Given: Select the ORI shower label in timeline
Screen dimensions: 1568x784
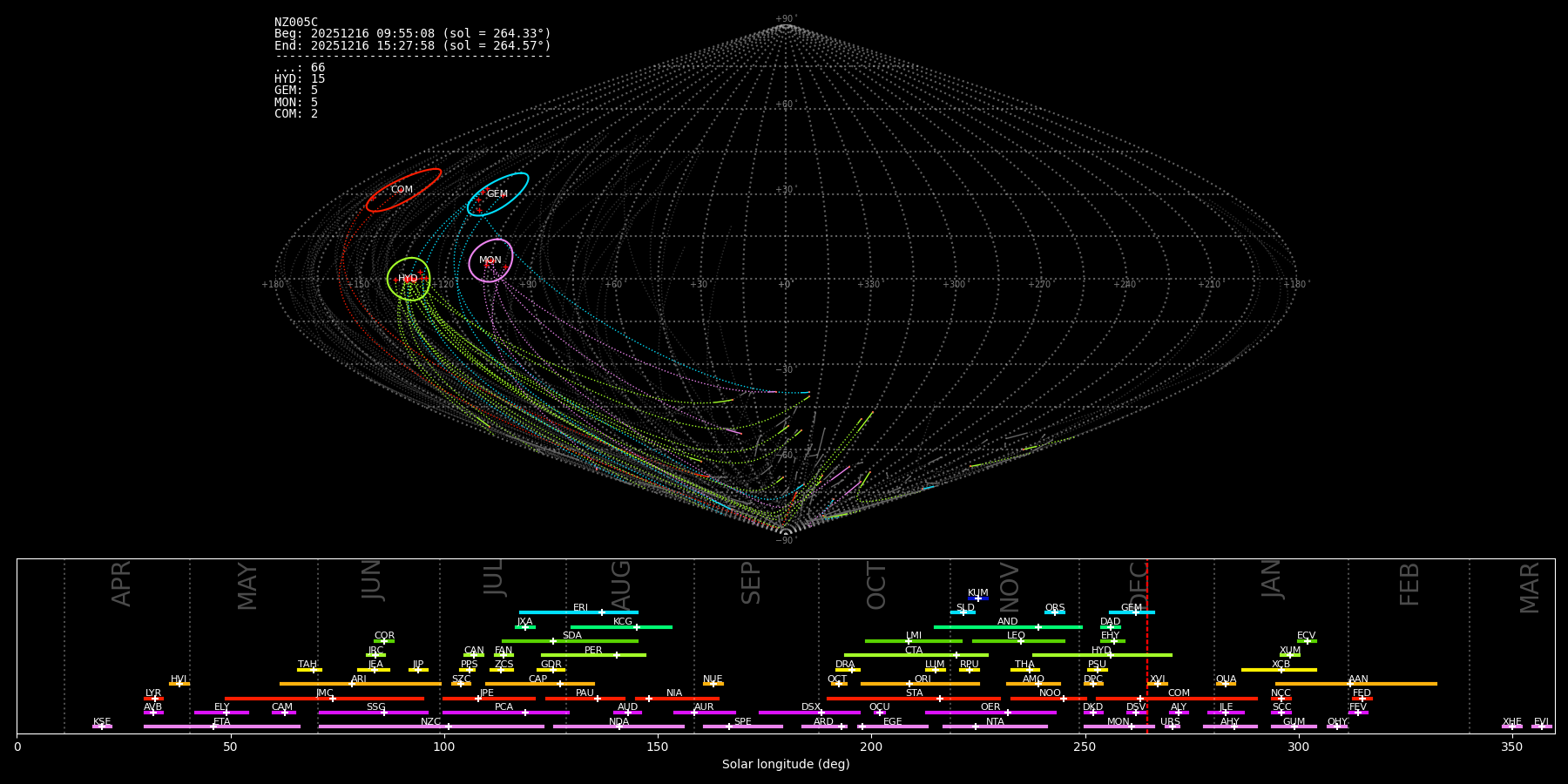Looking at the screenshot, I should [x=923, y=679].
